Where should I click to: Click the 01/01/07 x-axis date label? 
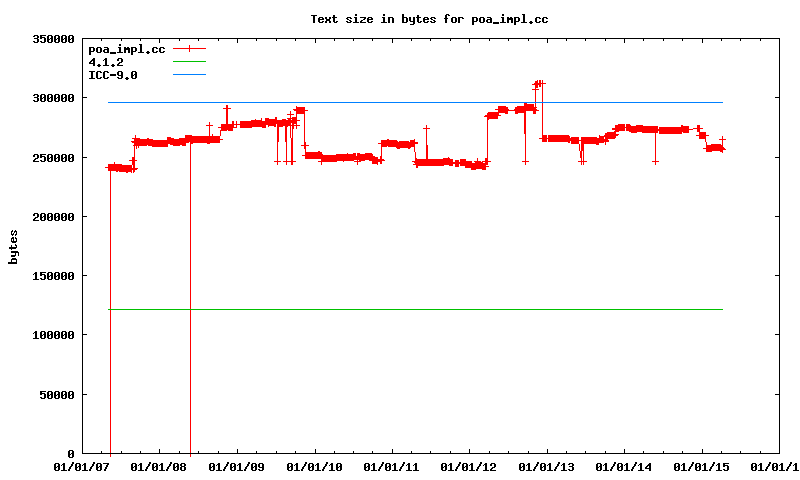click(83, 467)
